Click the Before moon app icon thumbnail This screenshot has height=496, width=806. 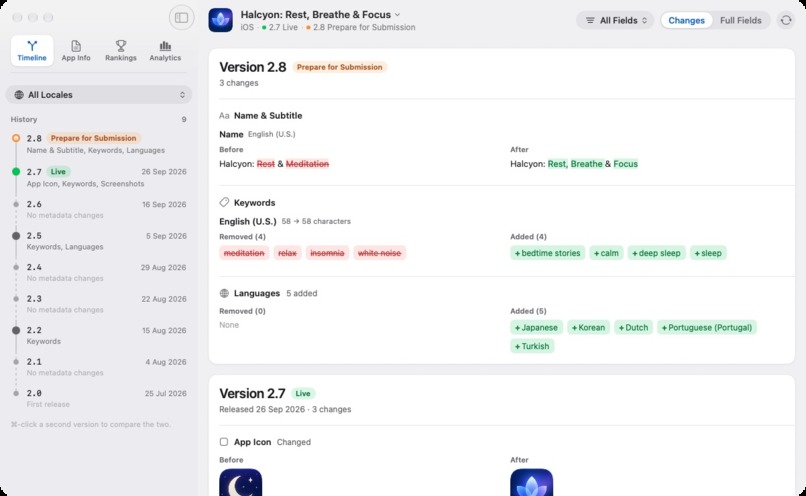[241, 482]
